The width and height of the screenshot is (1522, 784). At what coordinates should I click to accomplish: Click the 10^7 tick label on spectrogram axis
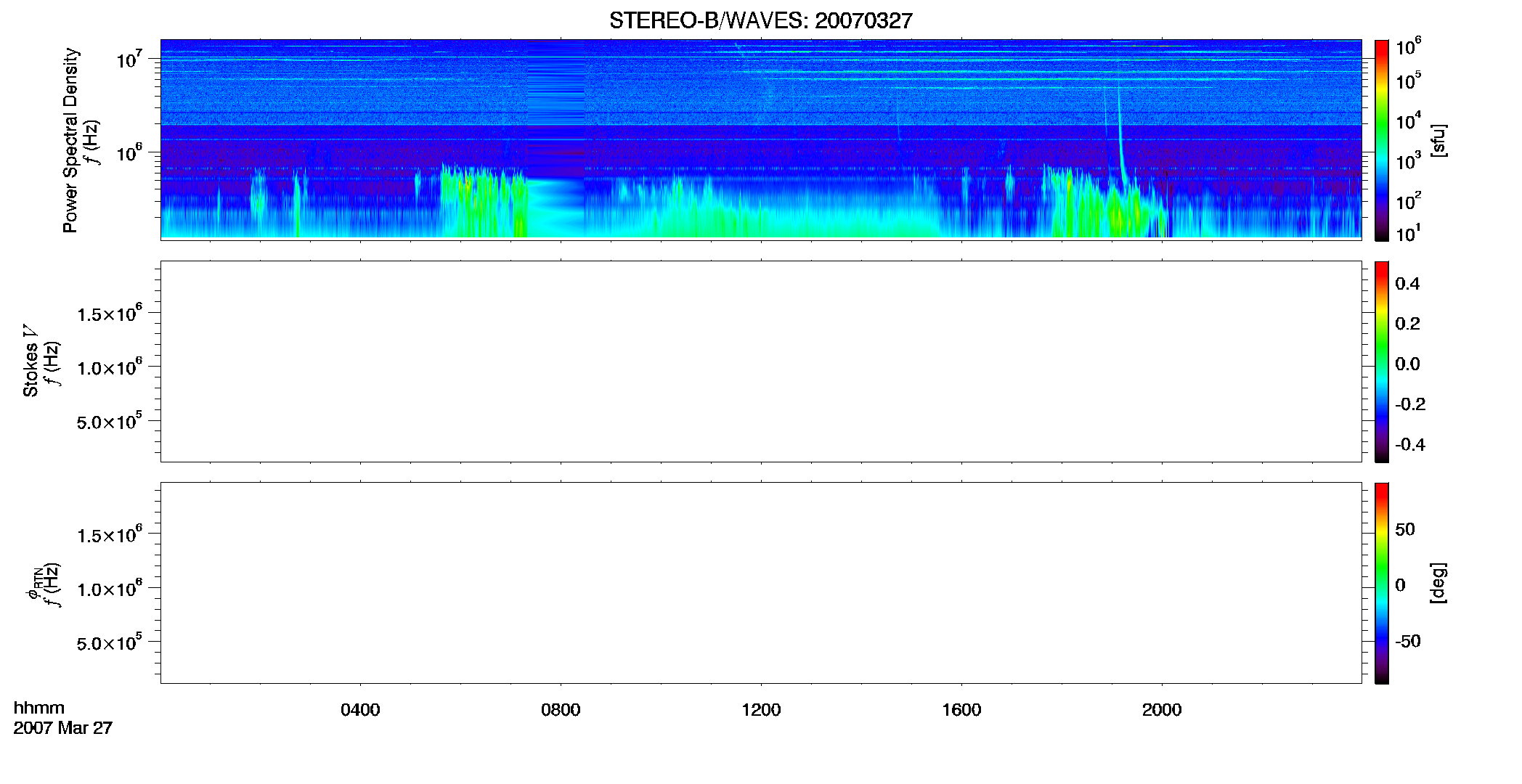129,58
